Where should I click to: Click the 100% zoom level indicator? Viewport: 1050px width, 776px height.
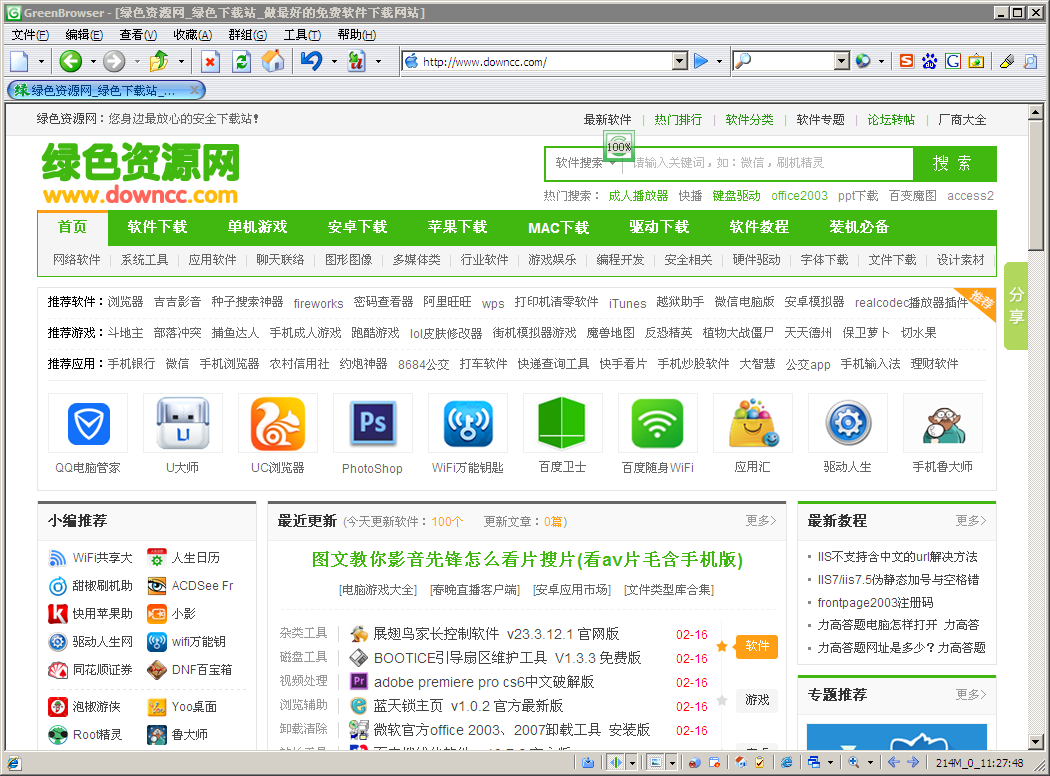[x=618, y=146]
